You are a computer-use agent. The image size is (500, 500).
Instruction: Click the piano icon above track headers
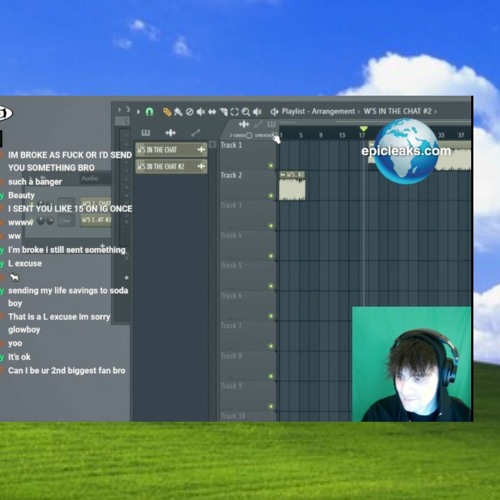(x=272, y=124)
